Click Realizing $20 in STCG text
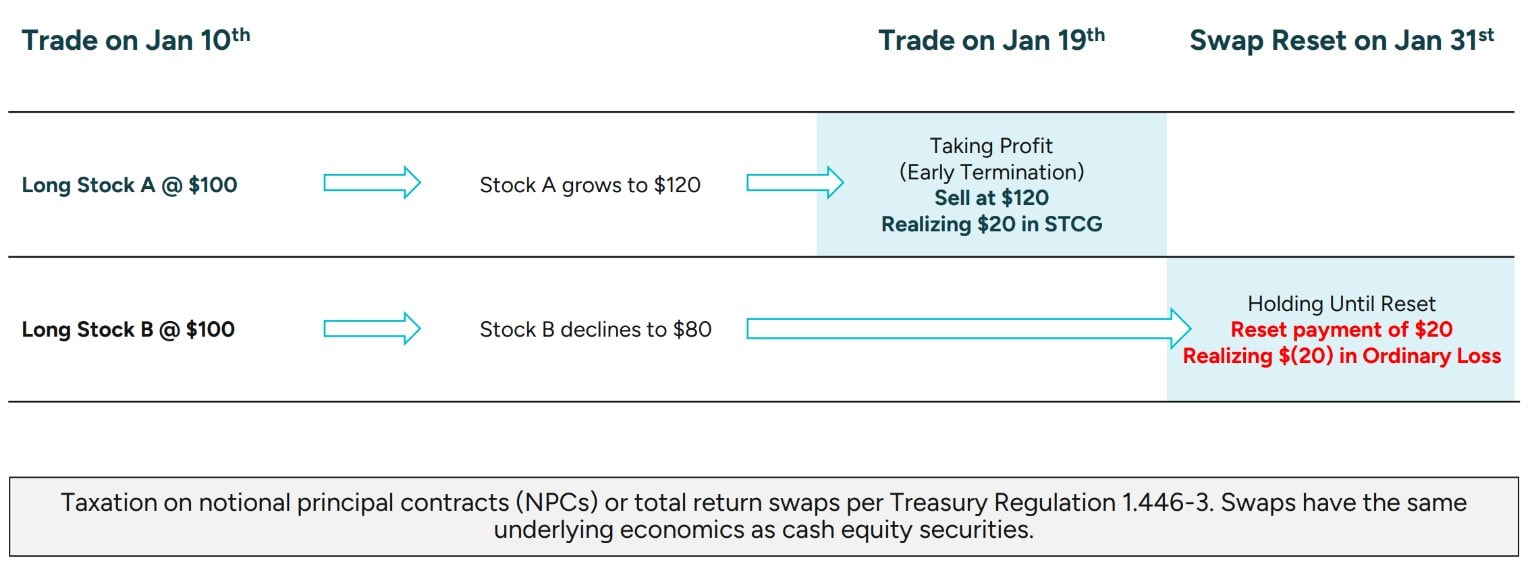Screen dimensions: 1528x568 tap(992, 224)
